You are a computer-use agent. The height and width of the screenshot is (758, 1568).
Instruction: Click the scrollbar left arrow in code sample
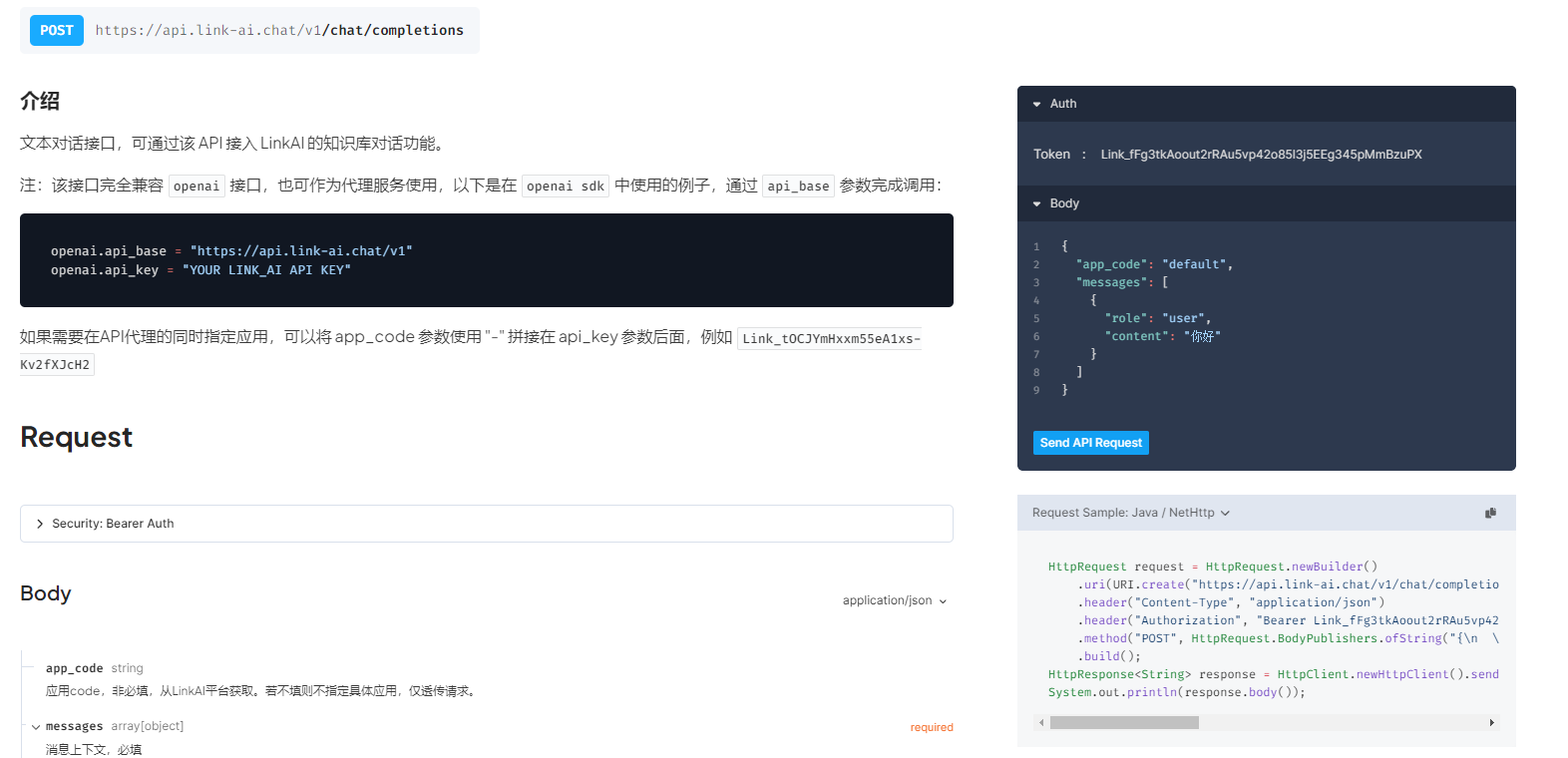(x=1041, y=722)
